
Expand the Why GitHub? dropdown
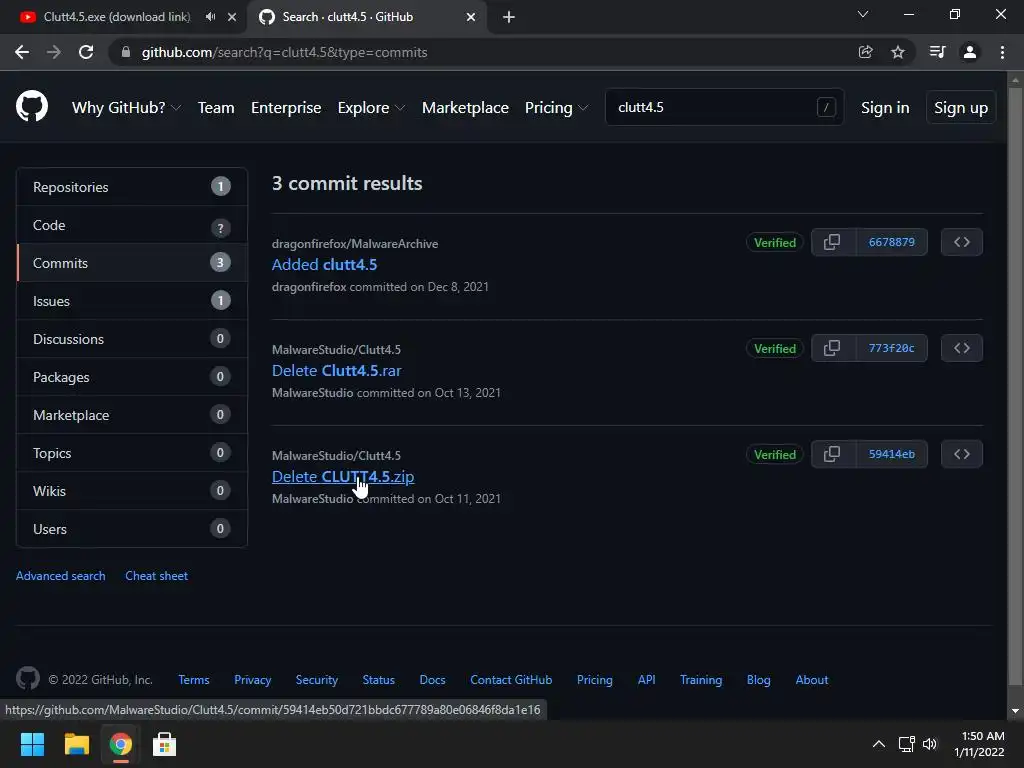point(126,108)
